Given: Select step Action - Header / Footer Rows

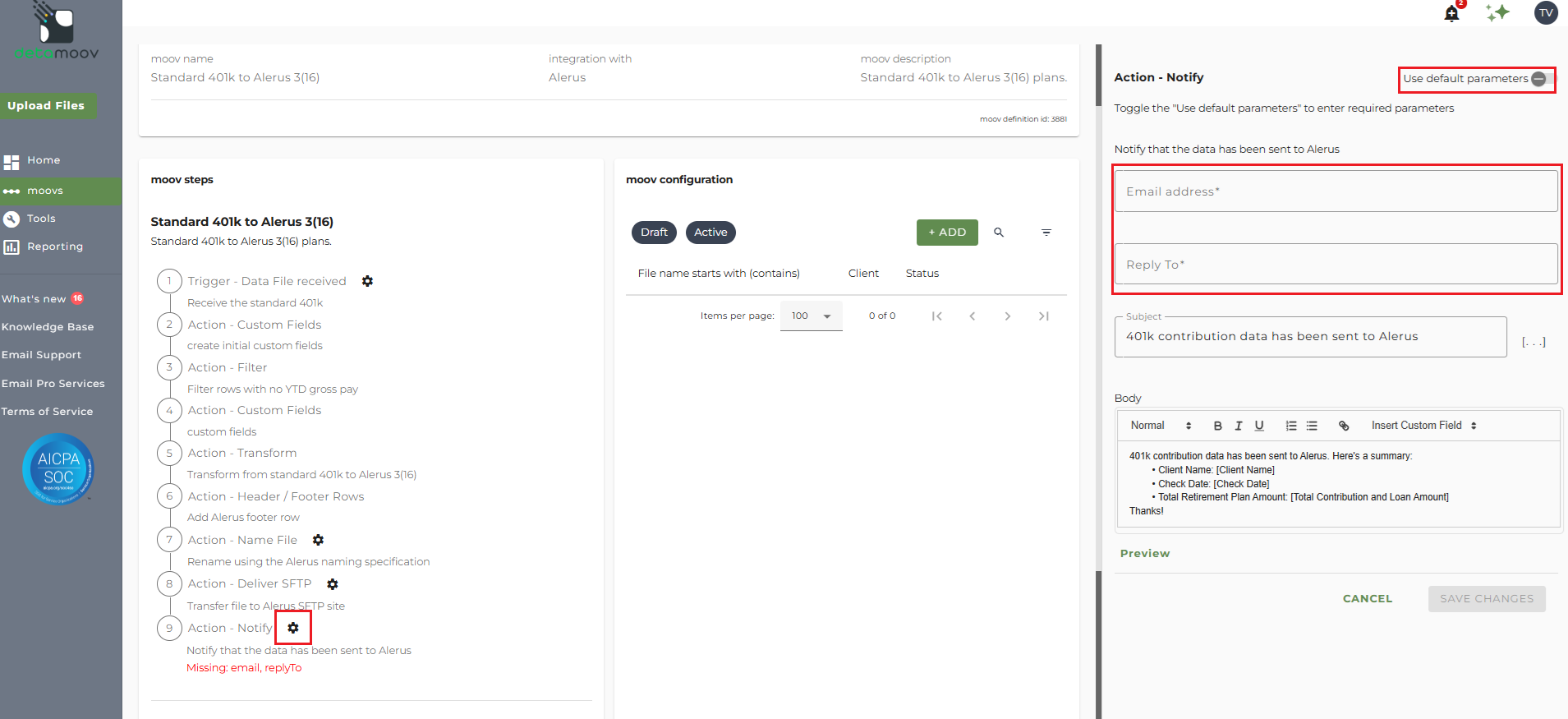Looking at the screenshot, I should click(x=276, y=496).
